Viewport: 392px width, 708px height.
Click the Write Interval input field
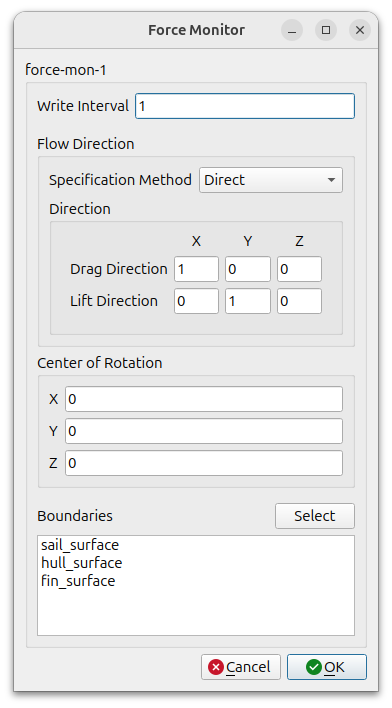(x=245, y=106)
